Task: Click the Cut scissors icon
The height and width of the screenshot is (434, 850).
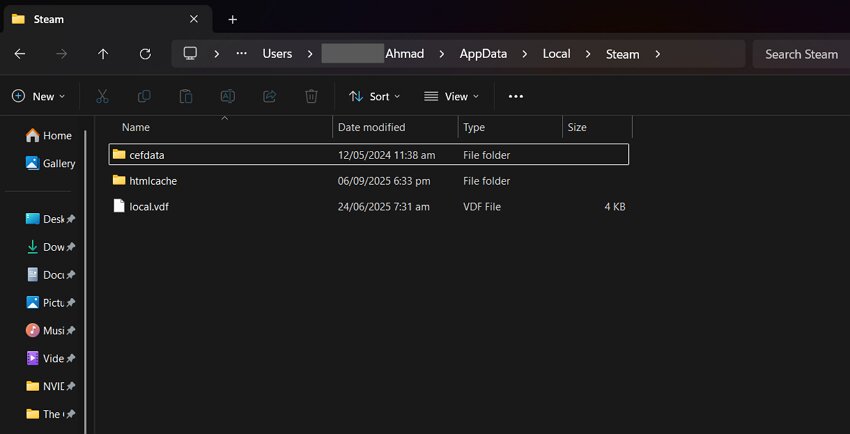Action: coord(102,96)
